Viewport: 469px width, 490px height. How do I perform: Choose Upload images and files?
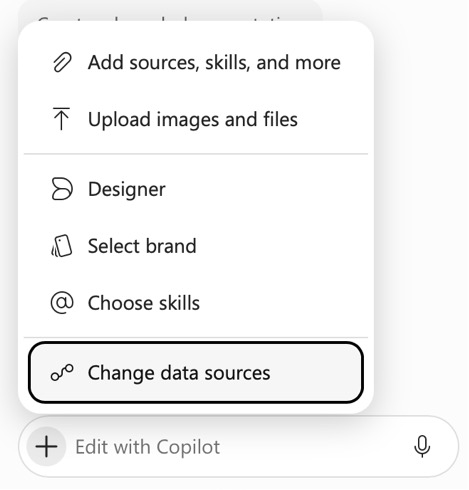click(196, 119)
